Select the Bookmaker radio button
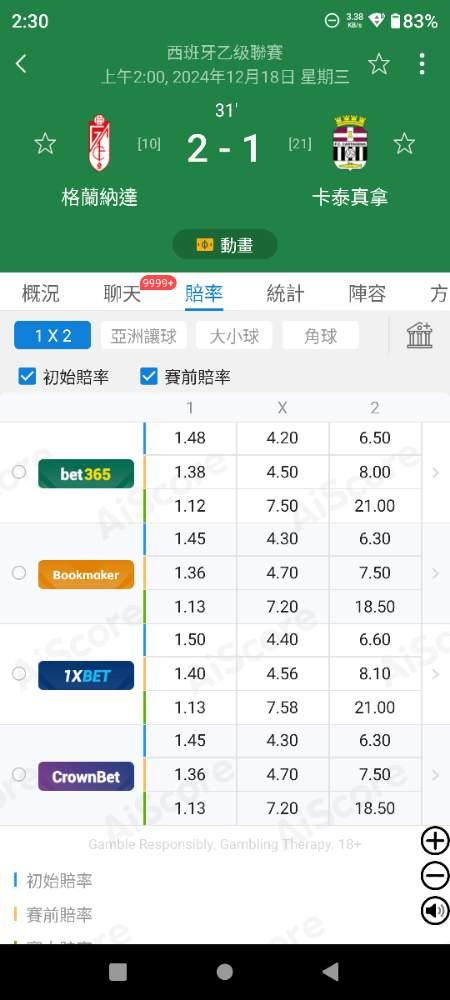Screen dimensions: 450x1000 [x=19, y=573]
